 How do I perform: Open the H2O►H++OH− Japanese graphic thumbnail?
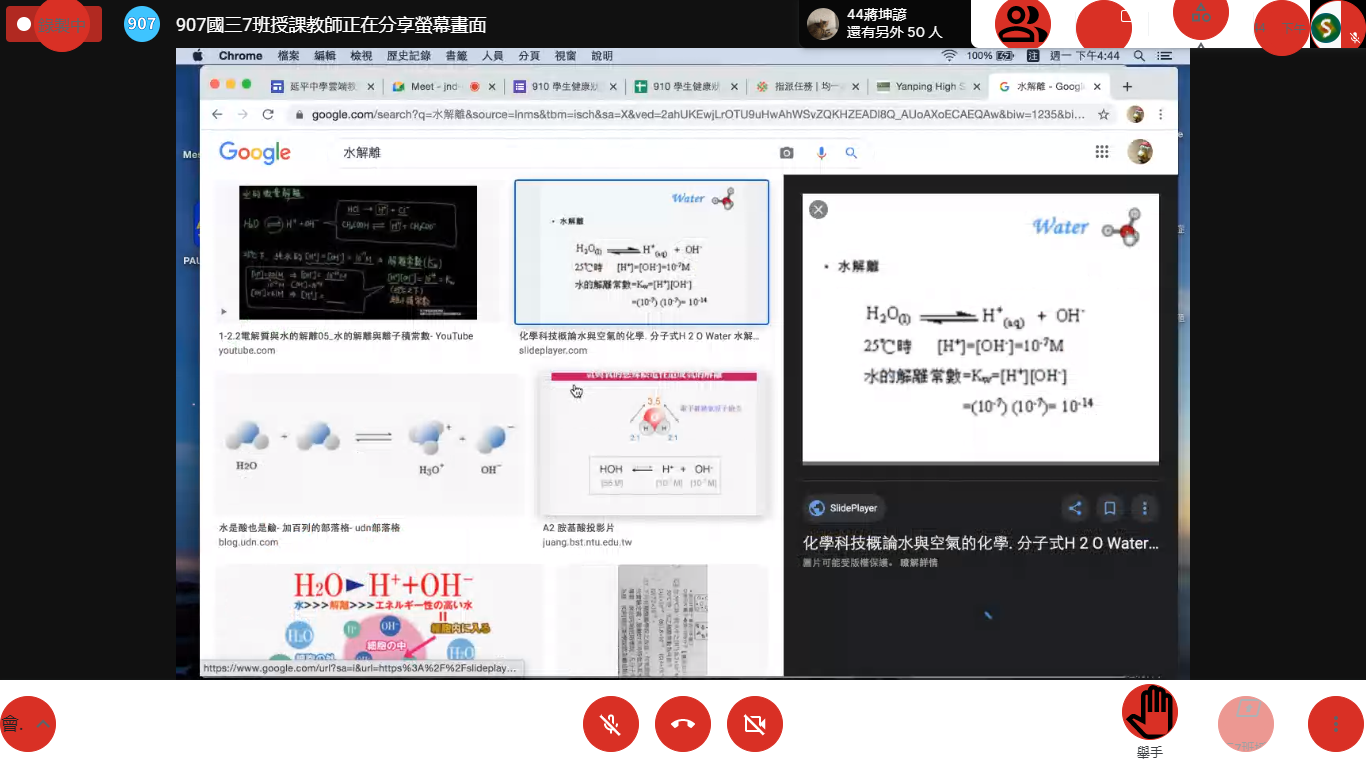click(380, 620)
